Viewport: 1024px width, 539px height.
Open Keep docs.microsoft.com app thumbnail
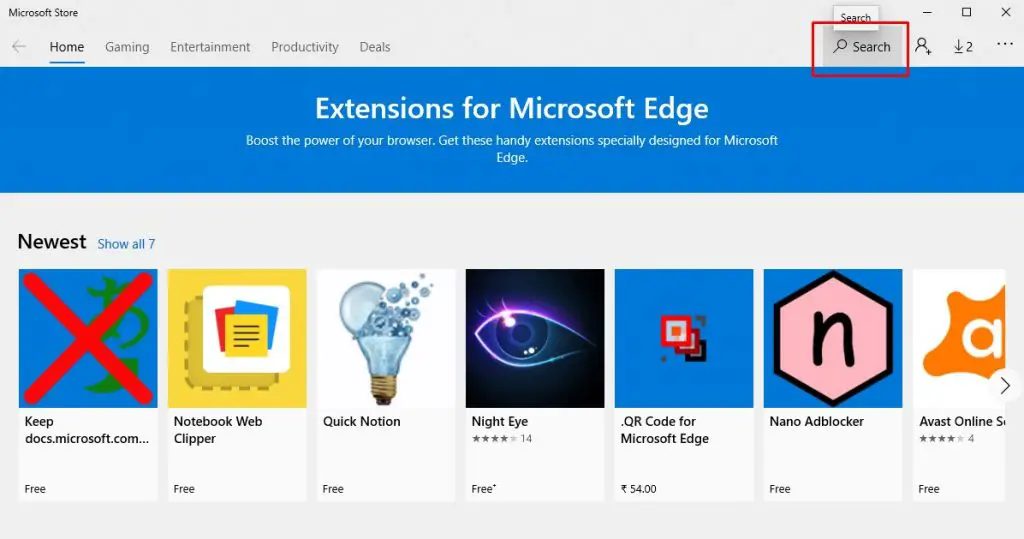coord(88,338)
